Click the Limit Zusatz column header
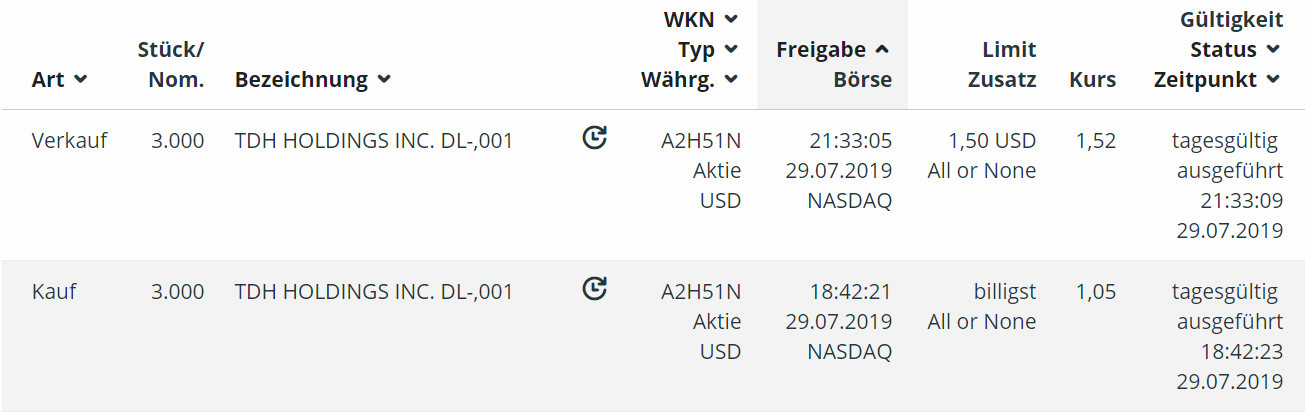 1002,64
